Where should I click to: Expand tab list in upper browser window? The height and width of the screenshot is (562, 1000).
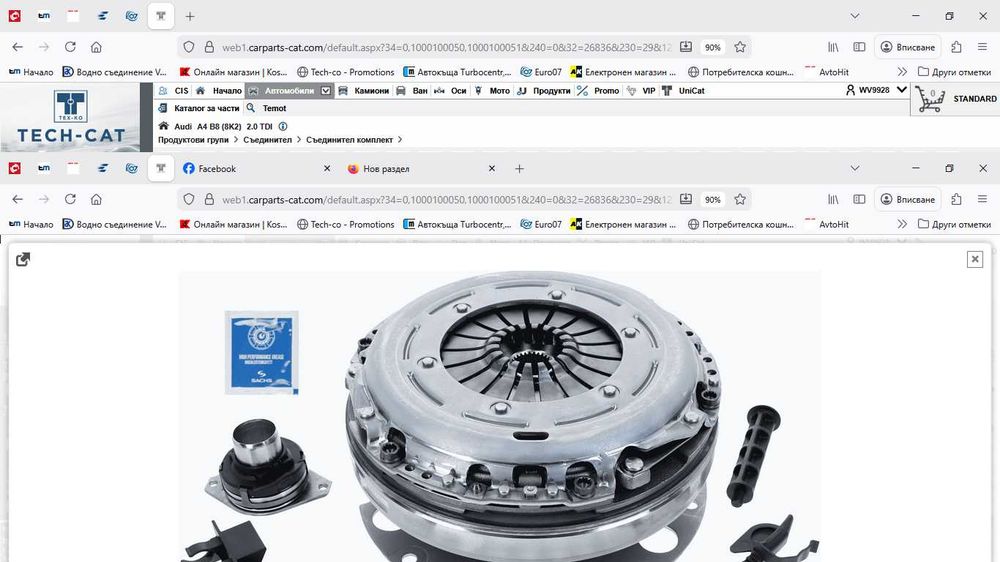pyautogui.click(x=855, y=16)
